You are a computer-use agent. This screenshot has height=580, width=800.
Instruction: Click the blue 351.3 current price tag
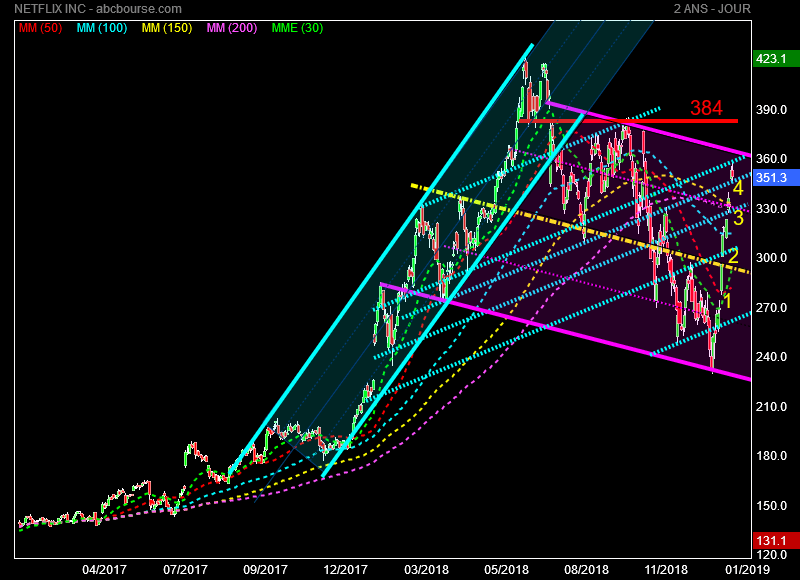tap(776, 178)
